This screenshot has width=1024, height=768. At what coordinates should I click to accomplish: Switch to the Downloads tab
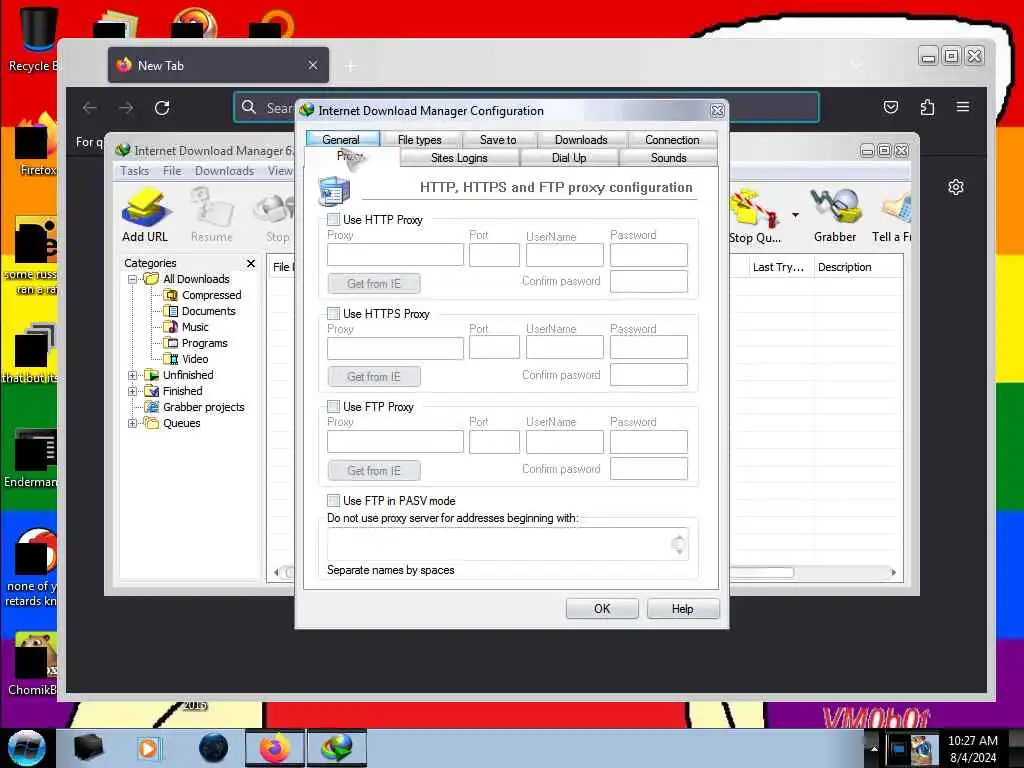point(581,140)
